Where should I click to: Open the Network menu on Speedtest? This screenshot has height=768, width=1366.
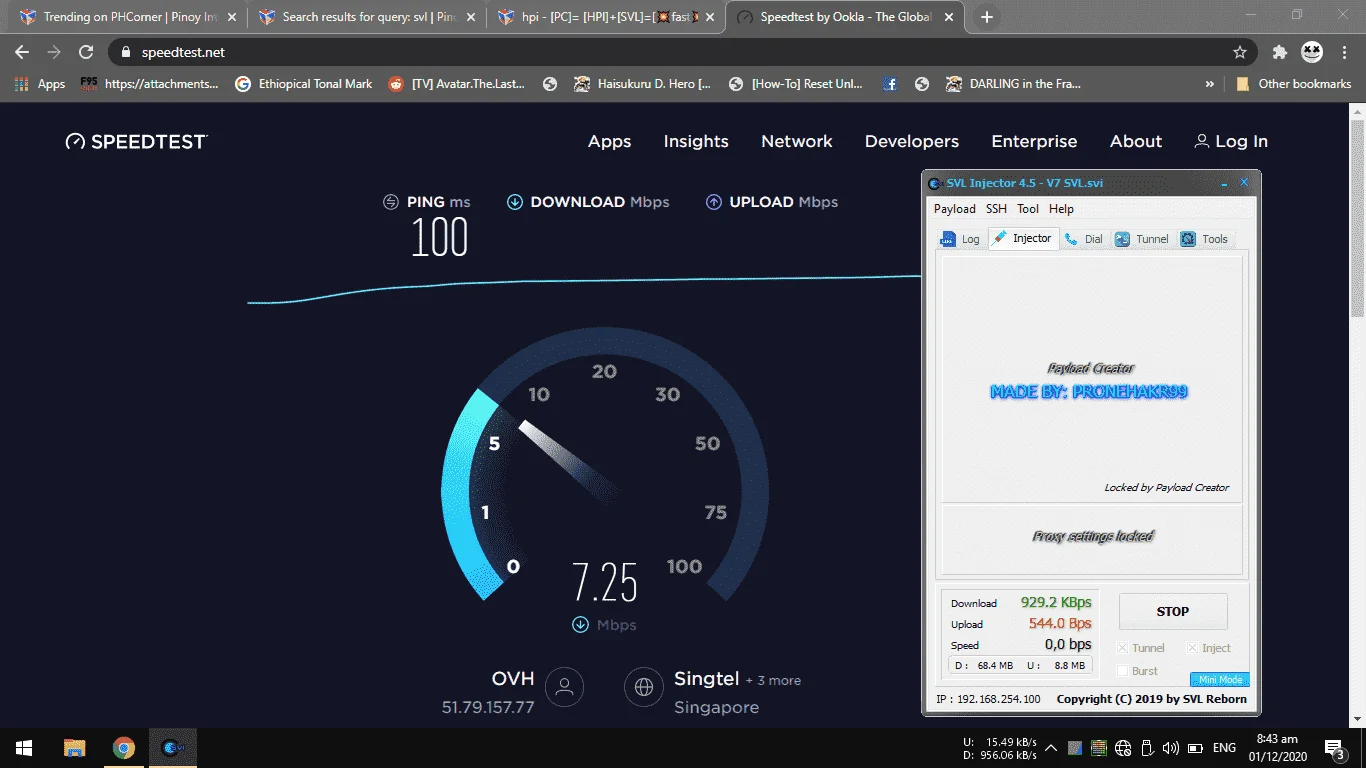(x=797, y=141)
